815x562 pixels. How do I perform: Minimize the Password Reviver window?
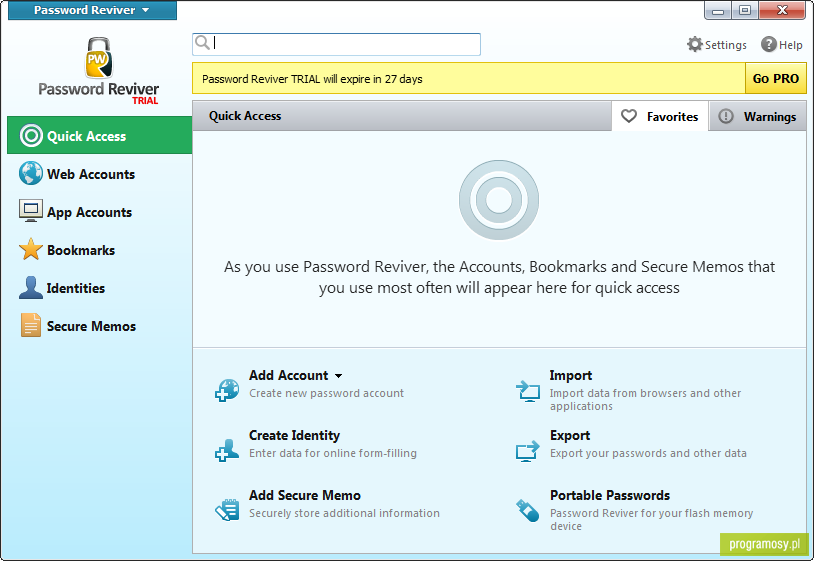(x=718, y=10)
